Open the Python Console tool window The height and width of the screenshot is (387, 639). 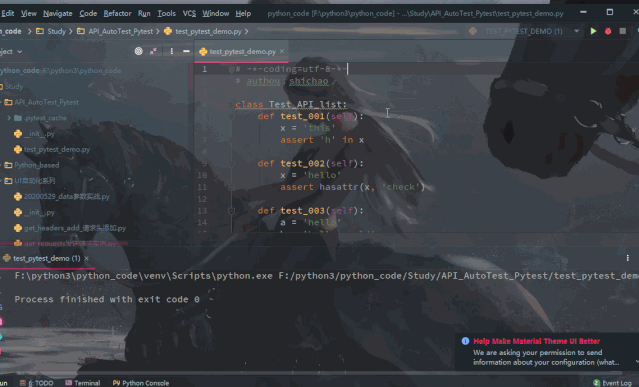141,383
